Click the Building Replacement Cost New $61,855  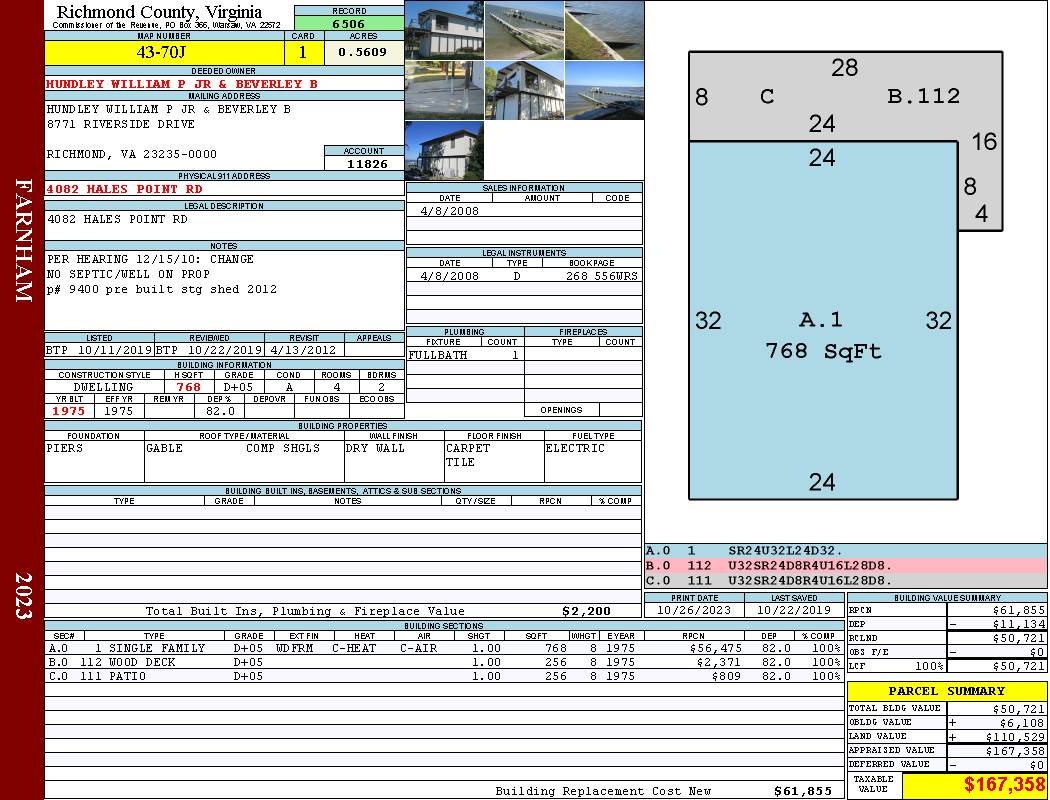coord(802,791)
